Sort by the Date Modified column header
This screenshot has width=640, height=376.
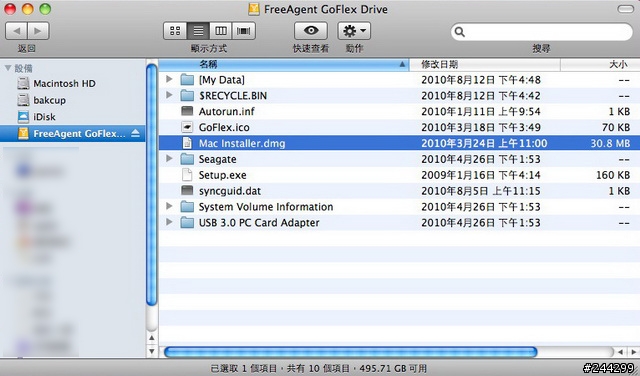[x=485, y=65]
